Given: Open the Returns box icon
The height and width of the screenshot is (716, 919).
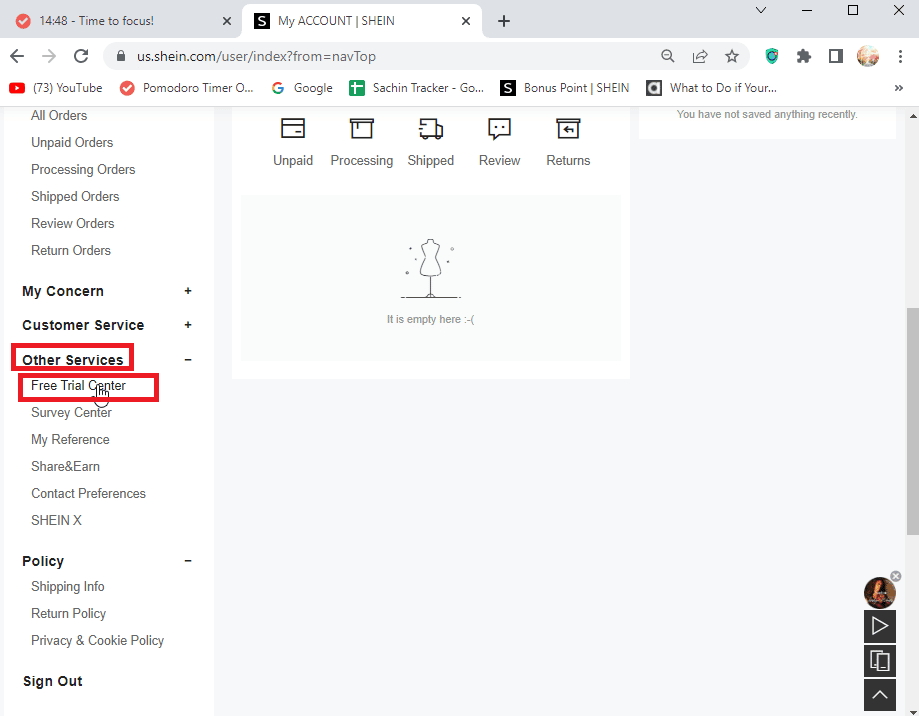Looking at the screenshot, I should pyautogui.click(x=568, y=128).
